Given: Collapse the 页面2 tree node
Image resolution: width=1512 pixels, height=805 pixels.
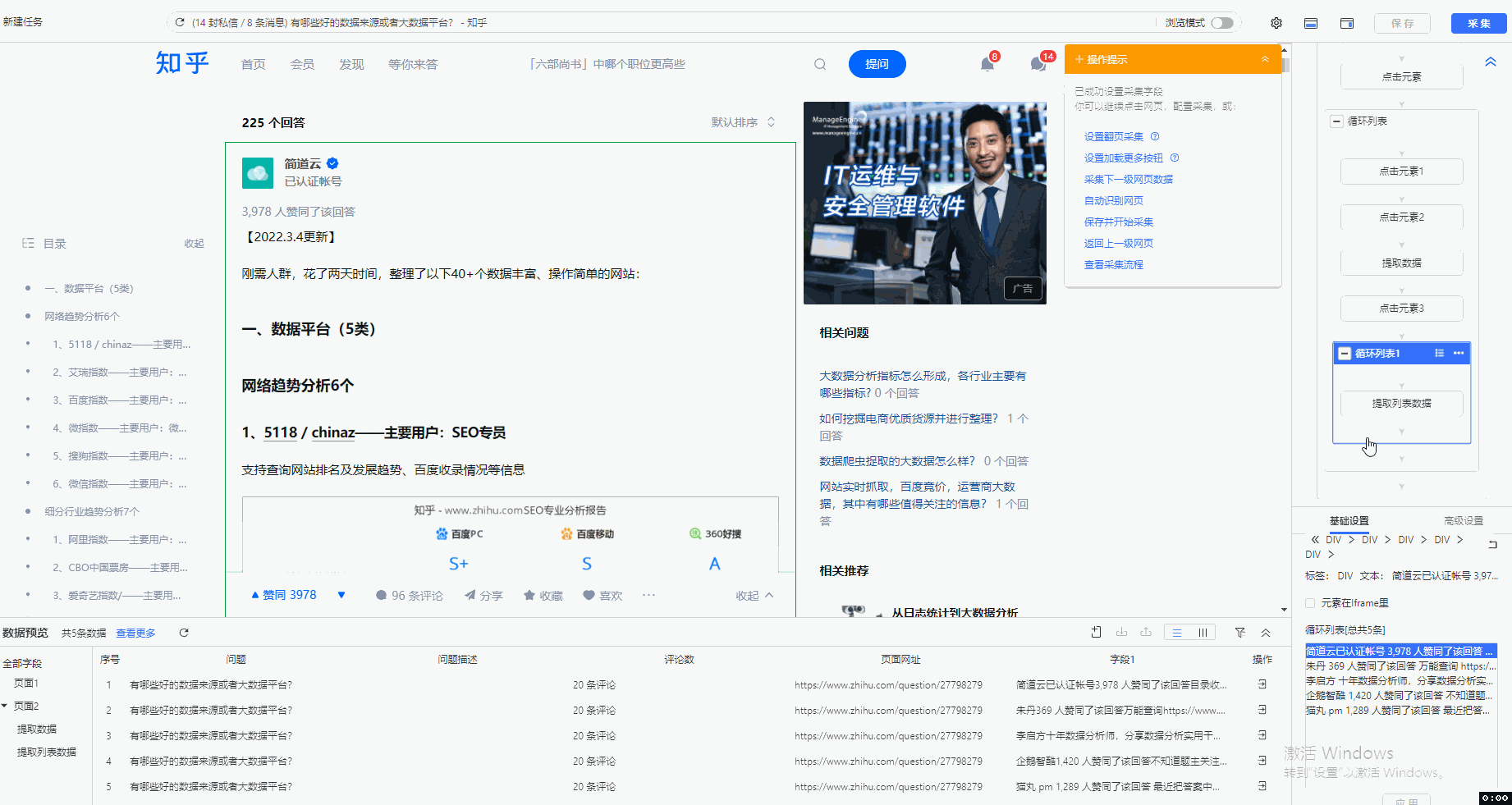Looking at the screenshot, I should pyautogui.click(x=5, y=706).
